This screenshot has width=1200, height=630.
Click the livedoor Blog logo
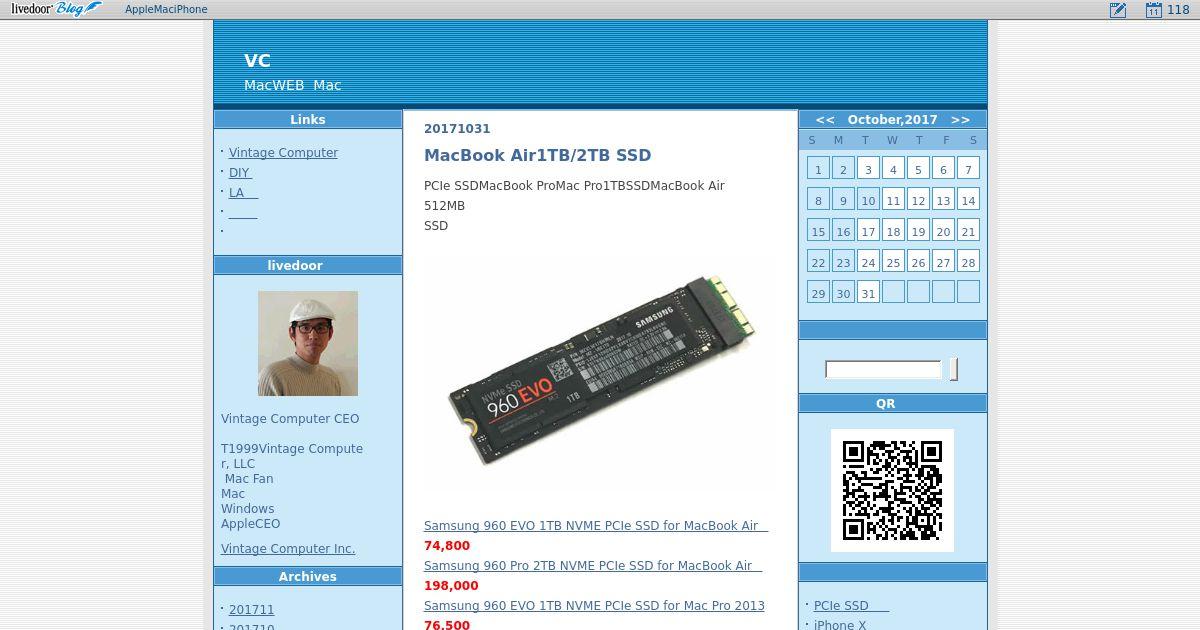[56, 9]
